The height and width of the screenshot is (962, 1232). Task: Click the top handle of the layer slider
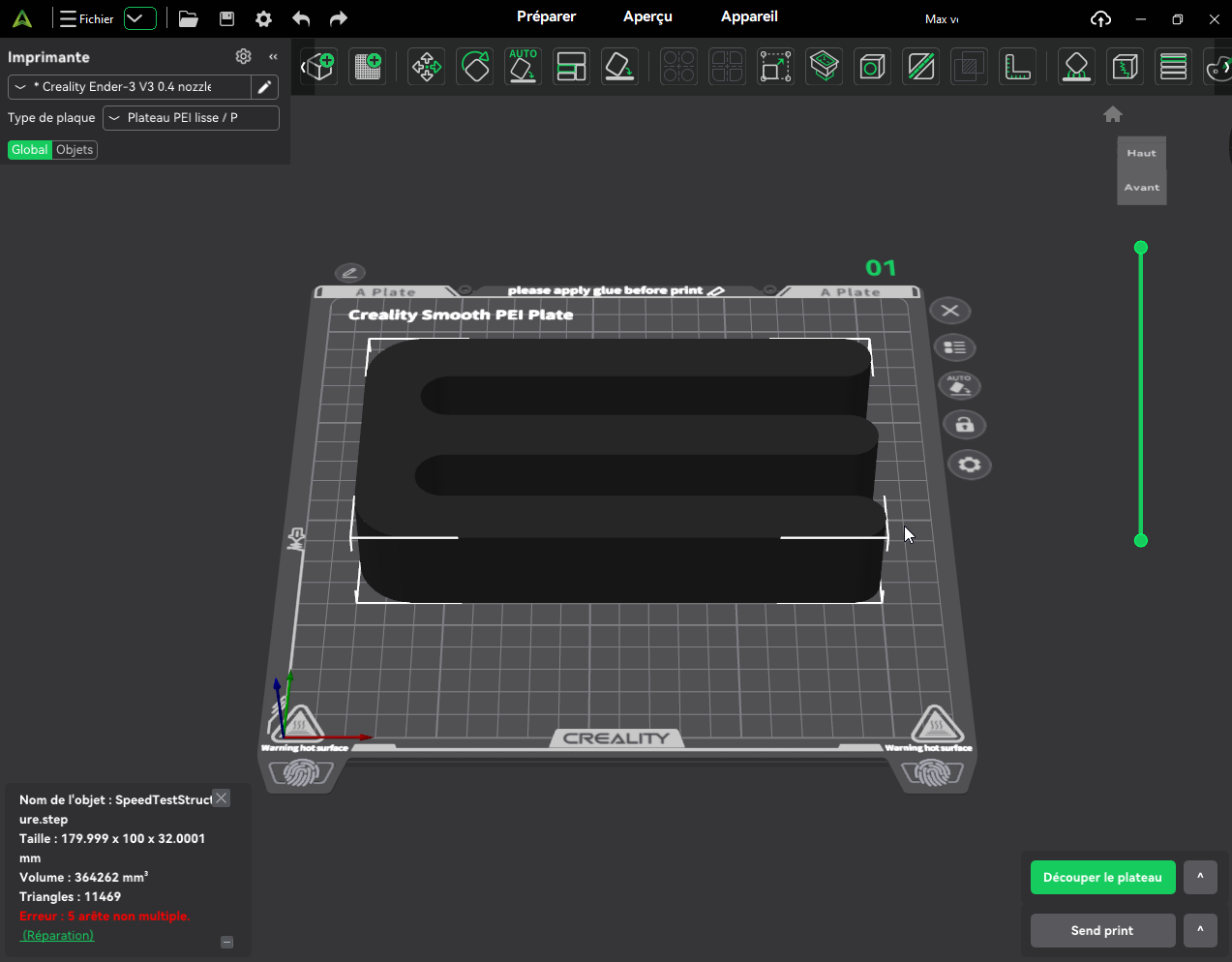coord(1141,248)
